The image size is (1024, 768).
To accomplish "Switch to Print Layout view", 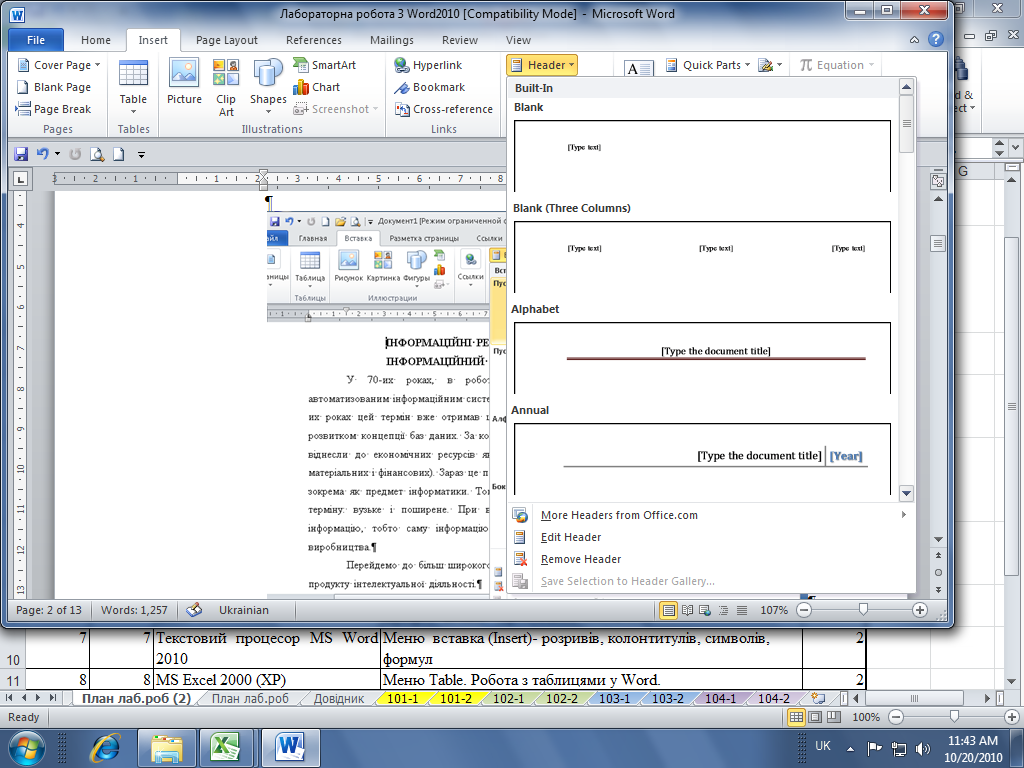I will [x=668, y=610].
